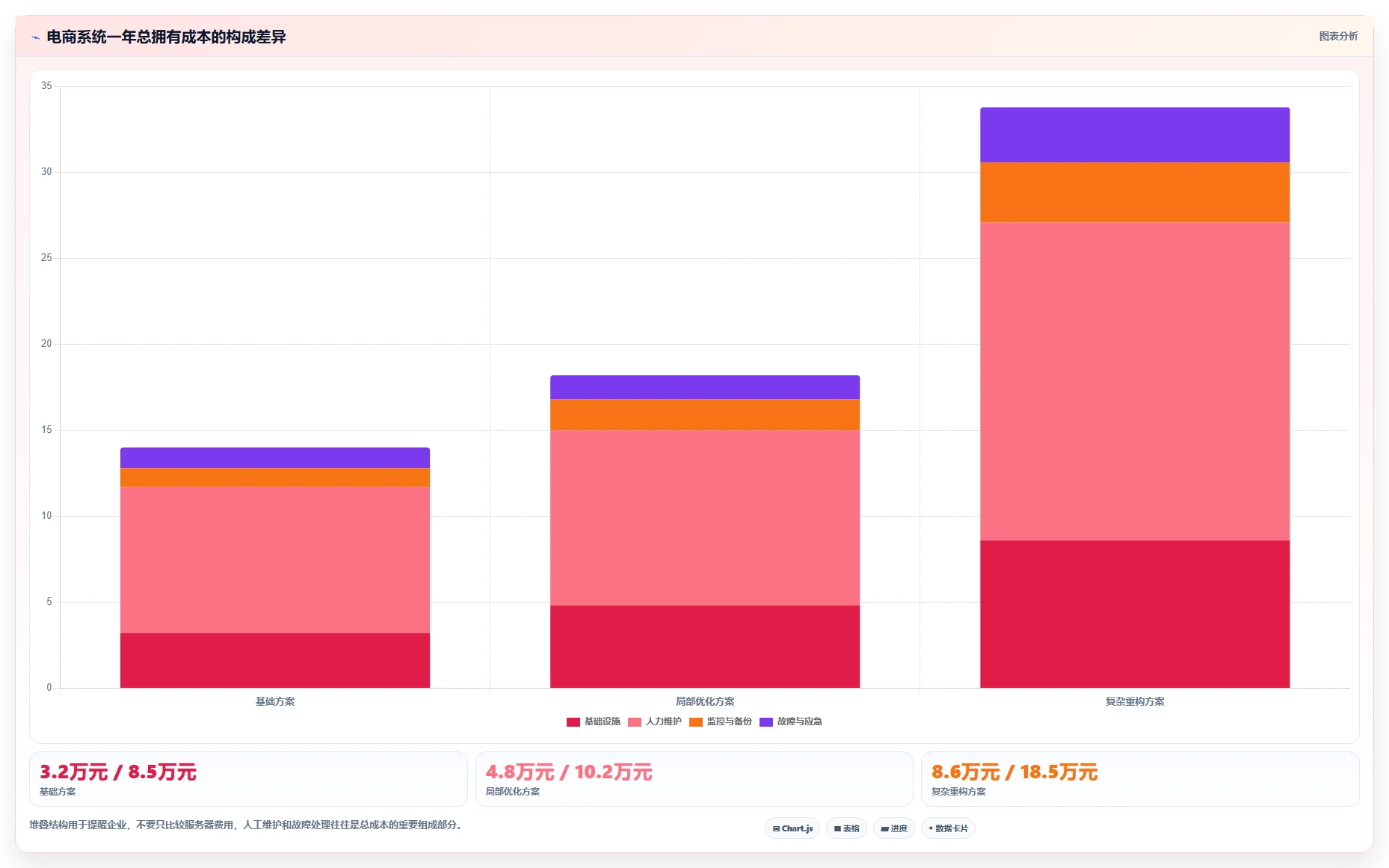Image resolution: width=1389 pixels, height=868 pixels.
Task: Toggle the 监控与备份 legend label
Action: pyautogui.click(x=729, y=722)
